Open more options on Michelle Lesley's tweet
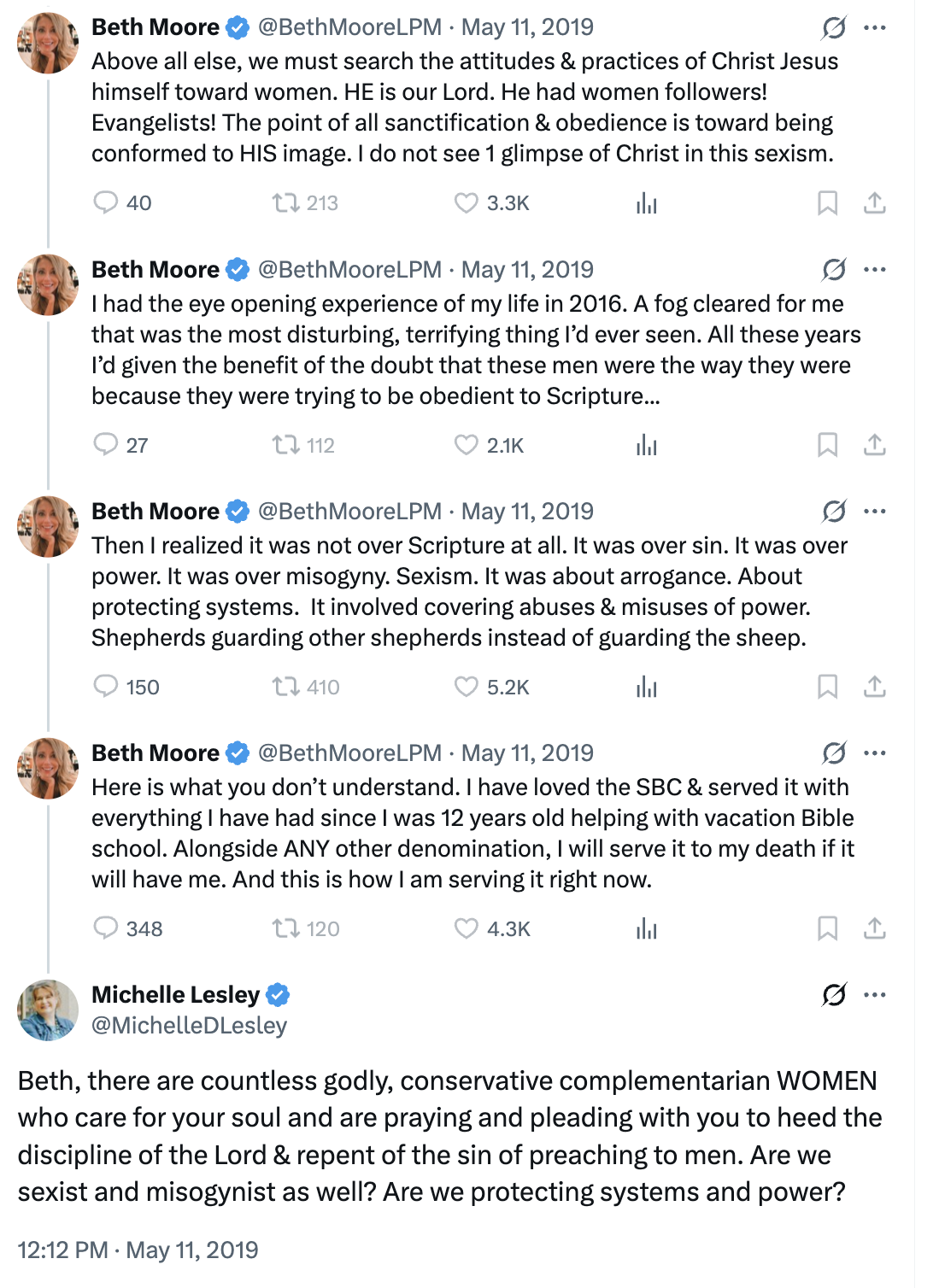Screen dimensions: 945x1288 875,995
